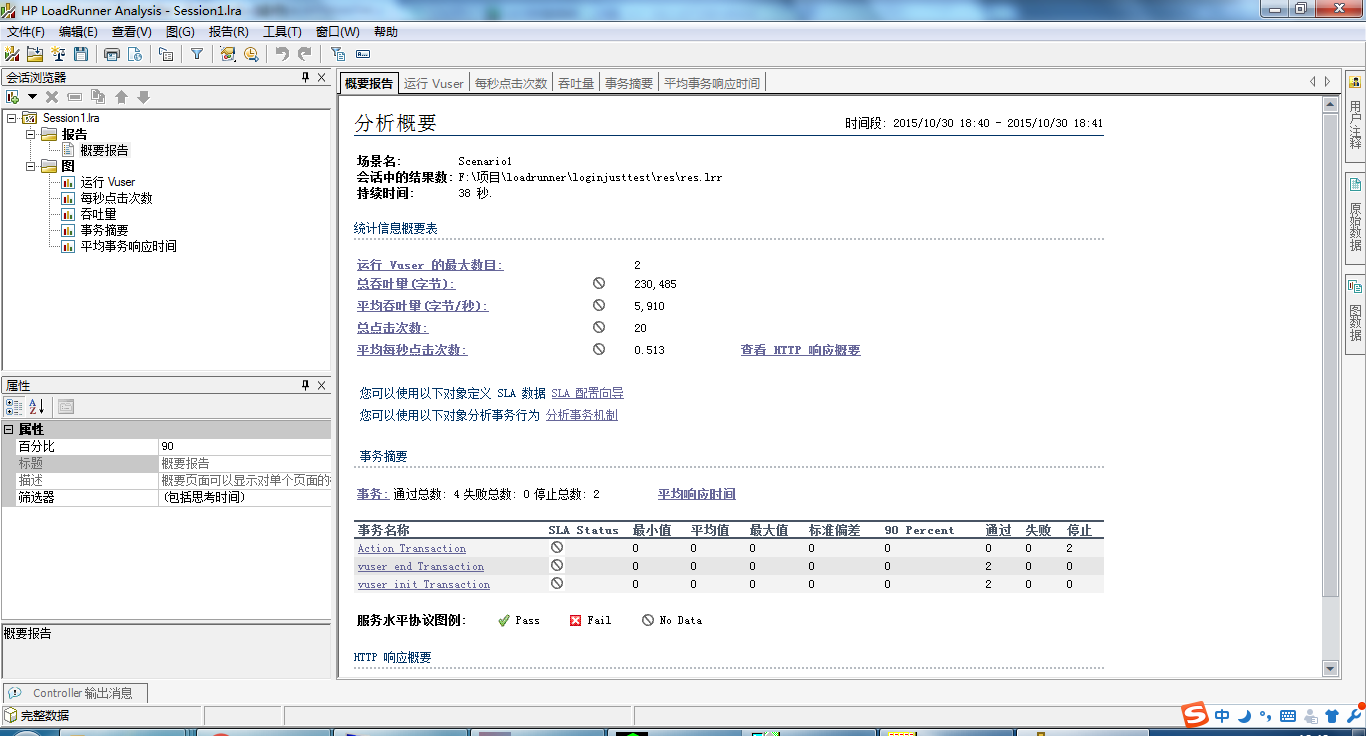Open the vuser_end_Transaction link
Screen dimensions: 1366x736
click(x=421, y=566)
